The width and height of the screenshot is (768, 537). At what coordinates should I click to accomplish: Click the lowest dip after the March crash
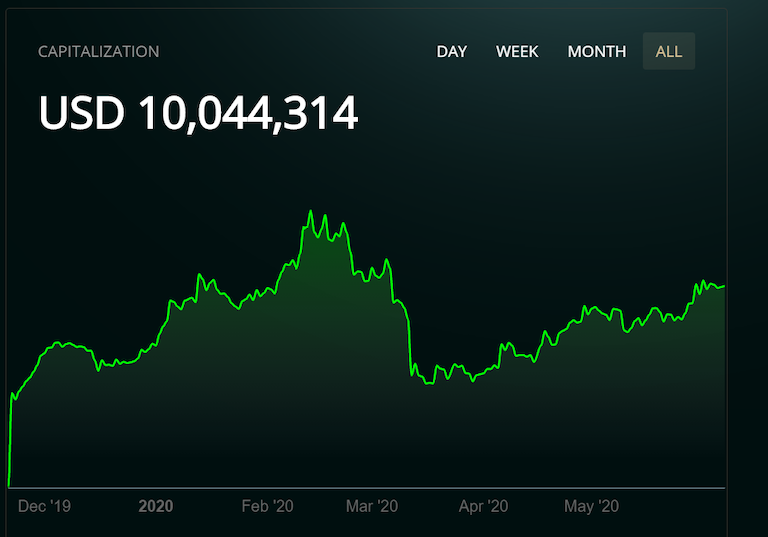[x=429, y=383]
